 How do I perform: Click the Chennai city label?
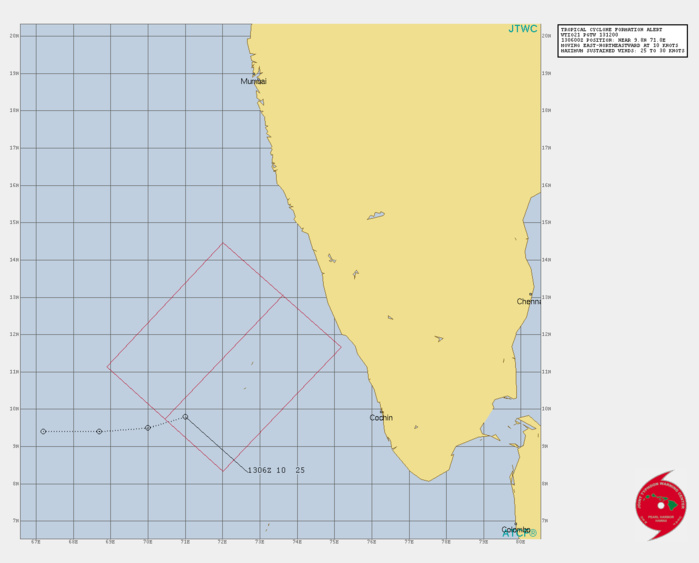528,301
